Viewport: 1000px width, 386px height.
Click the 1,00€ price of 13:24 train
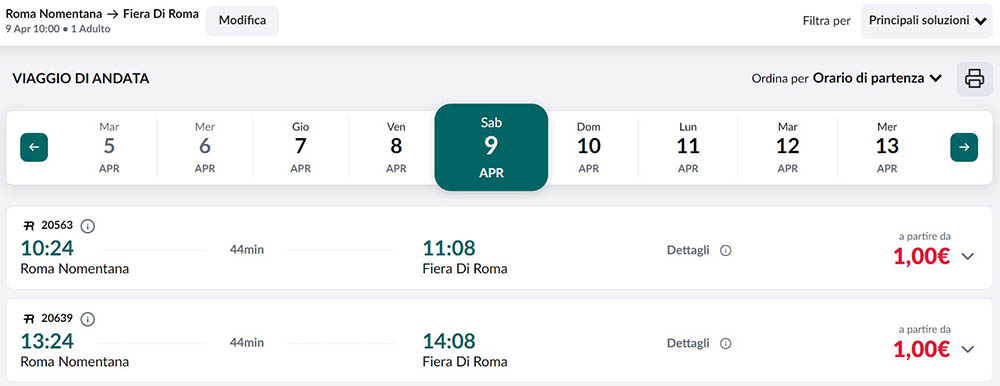pyautogui.click(x=922, y=350)
